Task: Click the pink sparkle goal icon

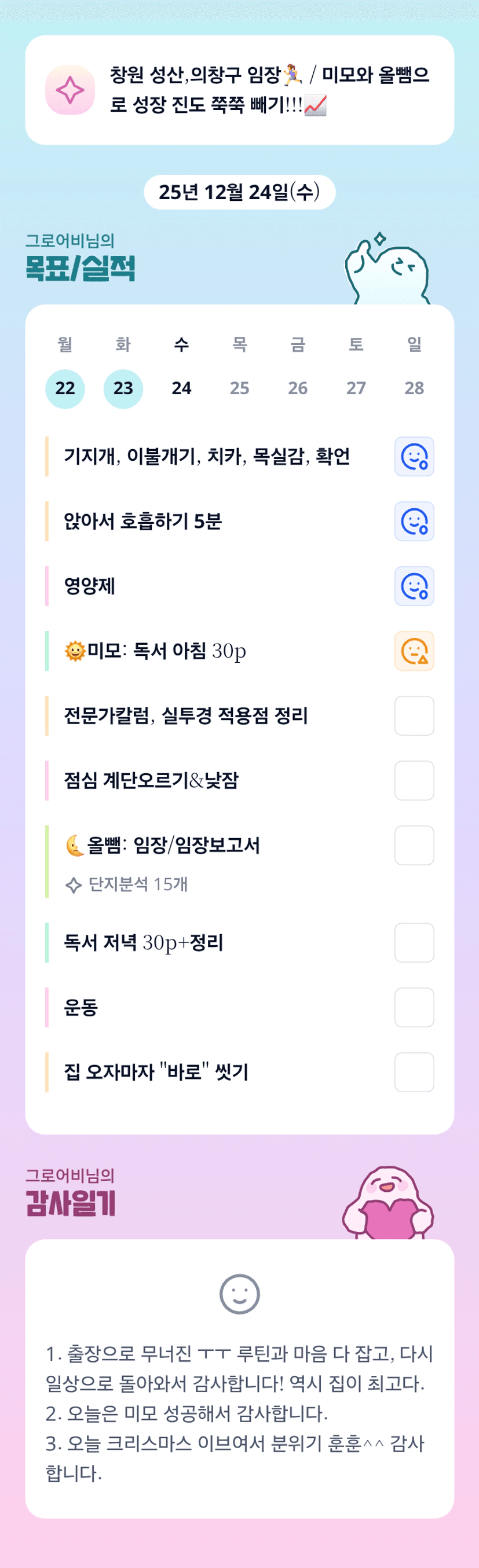Action: (70, 90)
